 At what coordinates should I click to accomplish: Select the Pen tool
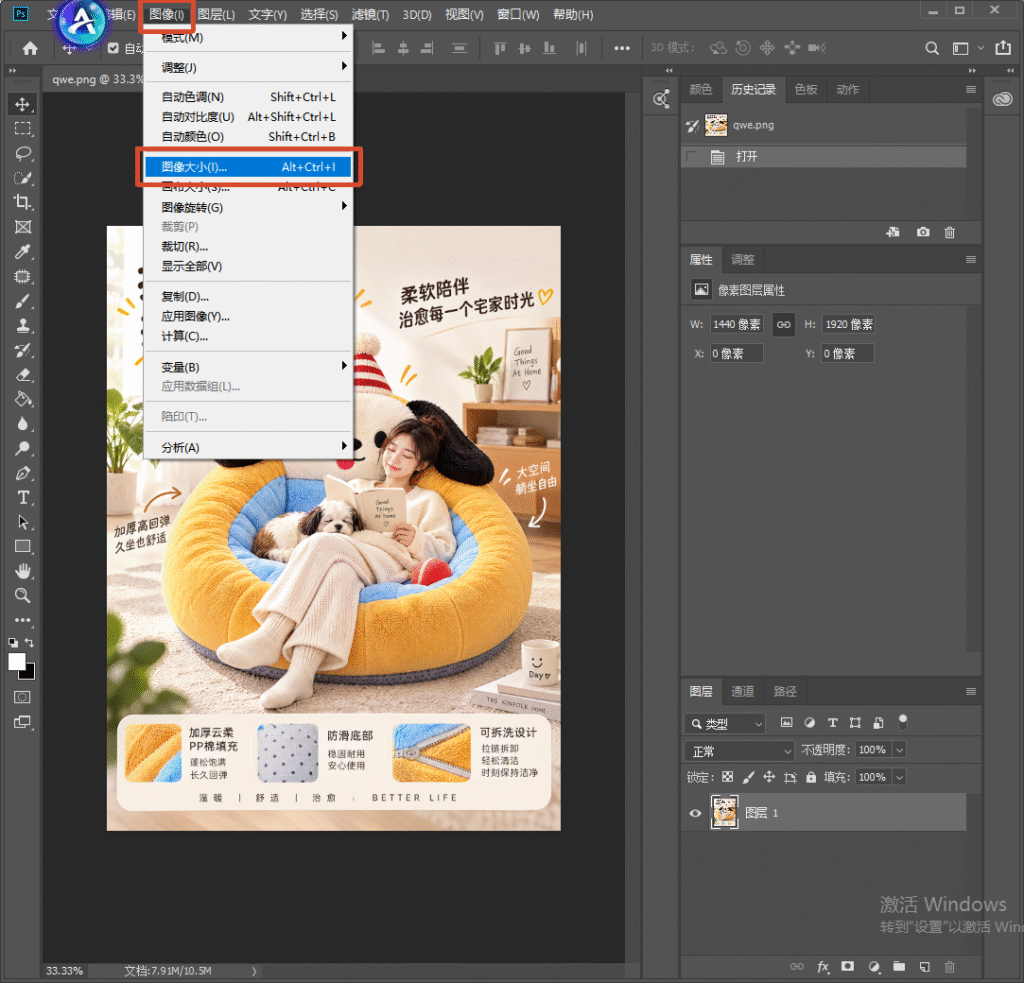point(23,473)
